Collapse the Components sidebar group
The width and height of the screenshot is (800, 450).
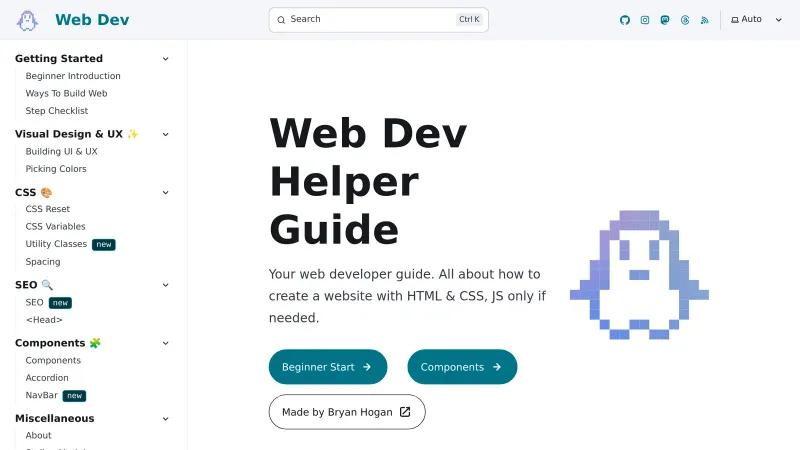pos(166,343)
